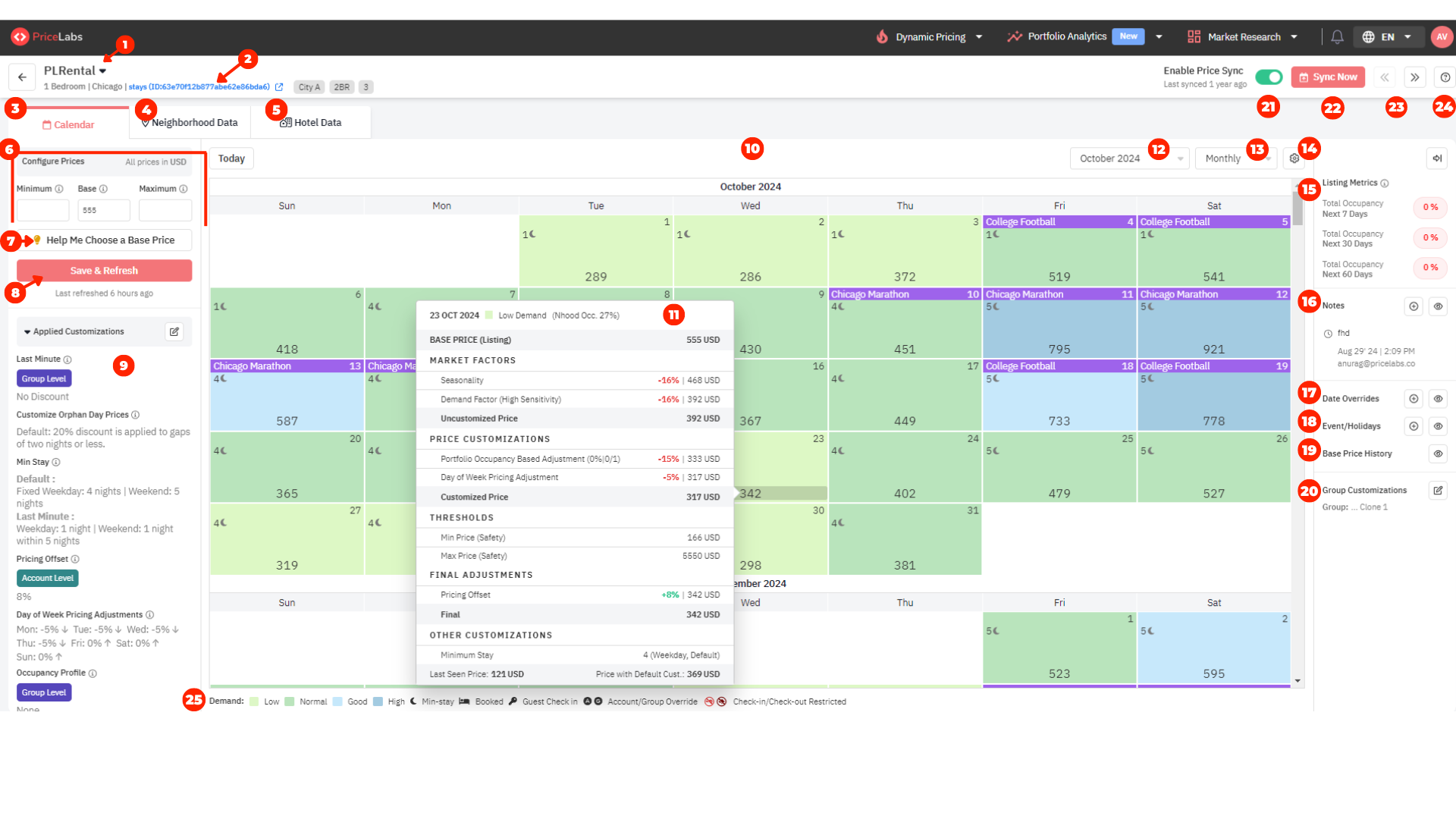Open the EN language dropdown
This screenshot has width=1456, height=819.
click(1387, 36)
